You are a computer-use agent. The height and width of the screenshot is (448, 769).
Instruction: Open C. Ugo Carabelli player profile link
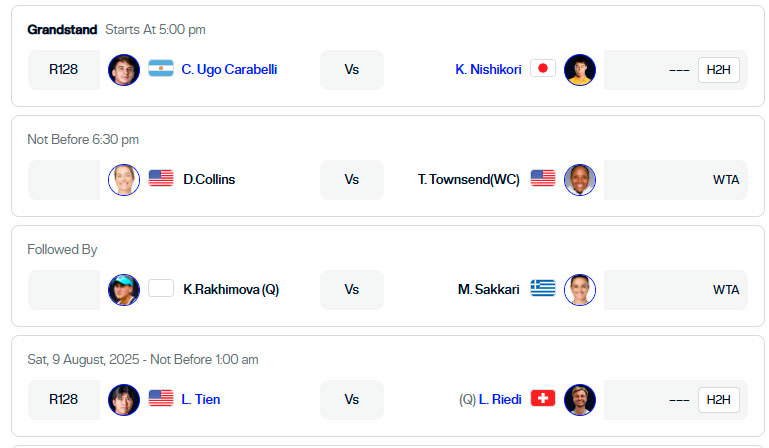[229, 70]
